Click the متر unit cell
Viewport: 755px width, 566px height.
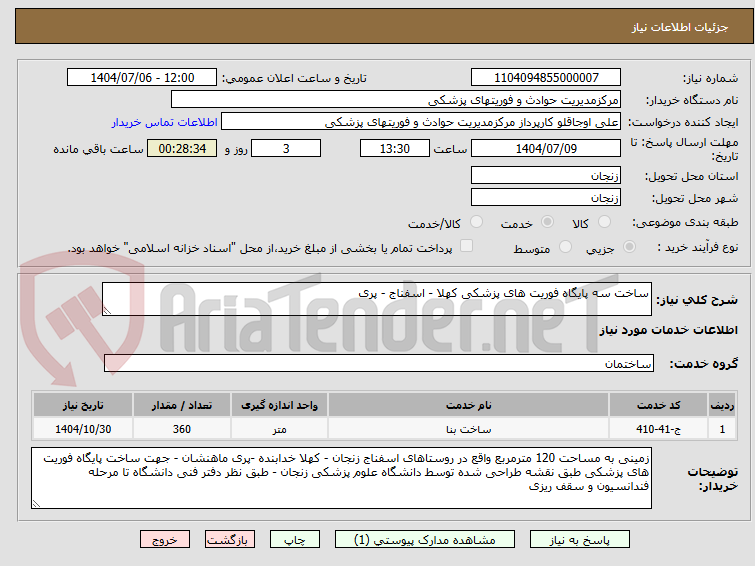(x=279, y=429)
